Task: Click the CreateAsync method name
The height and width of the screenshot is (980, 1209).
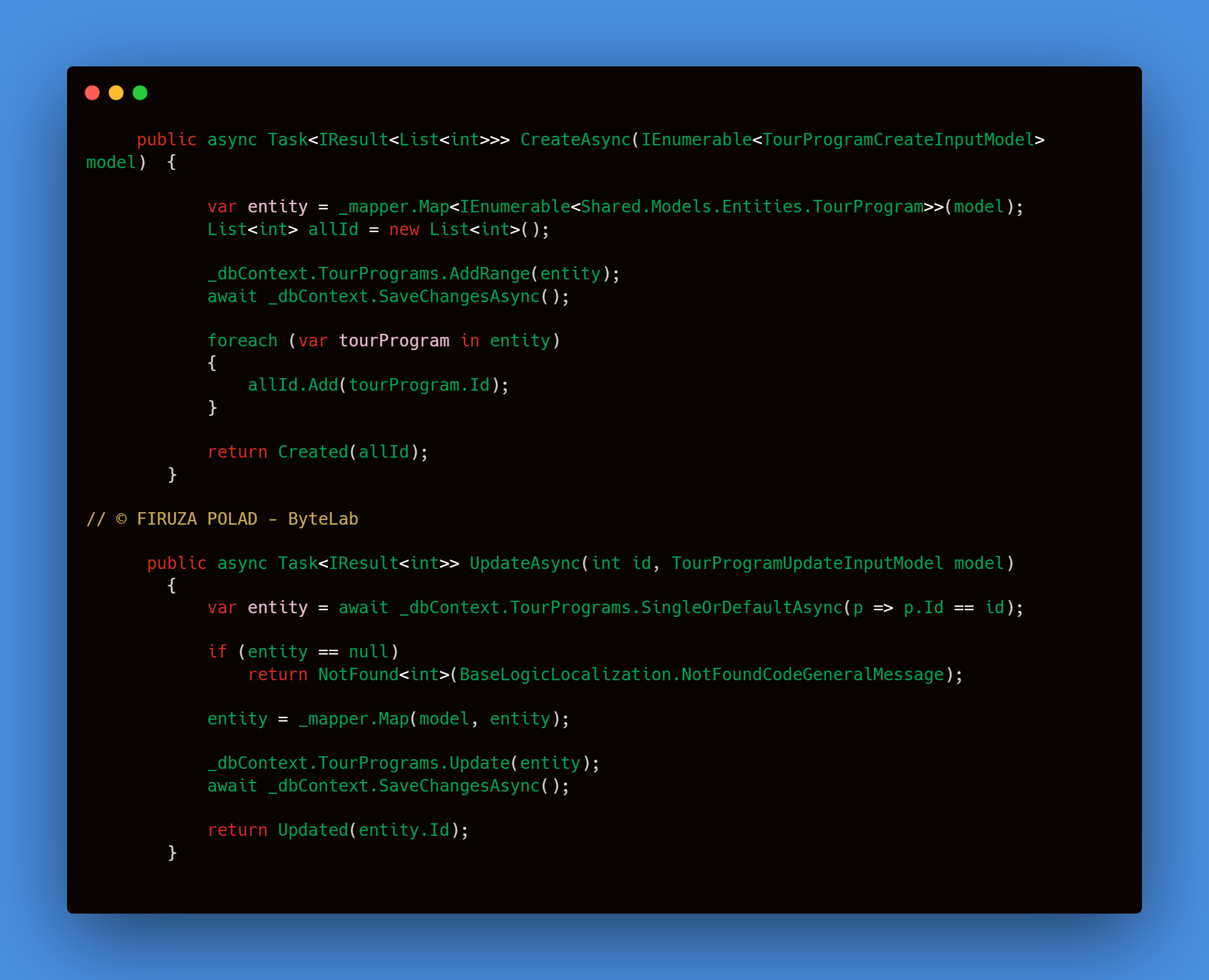Action: [575, 139]
